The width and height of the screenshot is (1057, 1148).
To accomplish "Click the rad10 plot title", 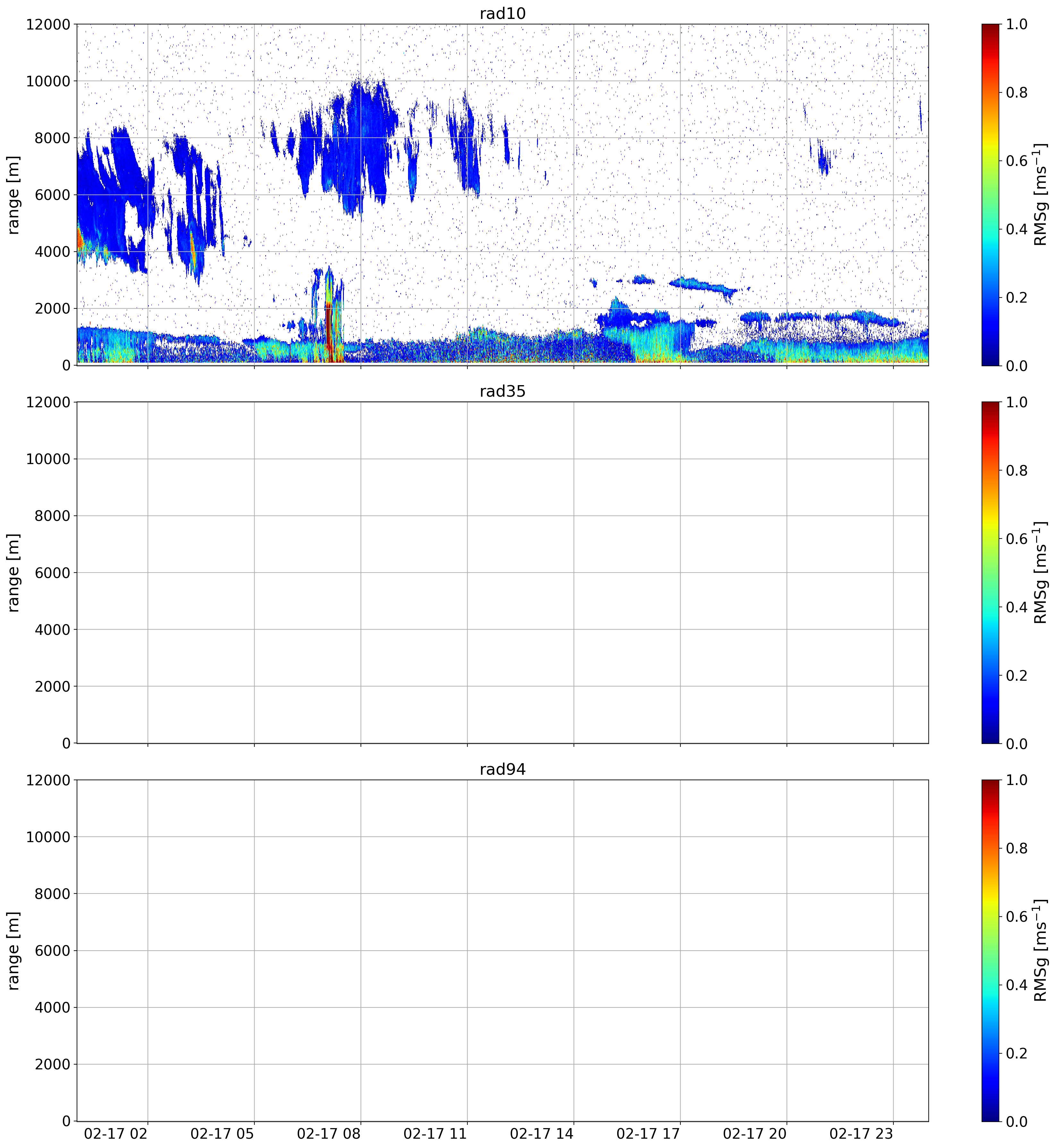I will tap(502, 13).
